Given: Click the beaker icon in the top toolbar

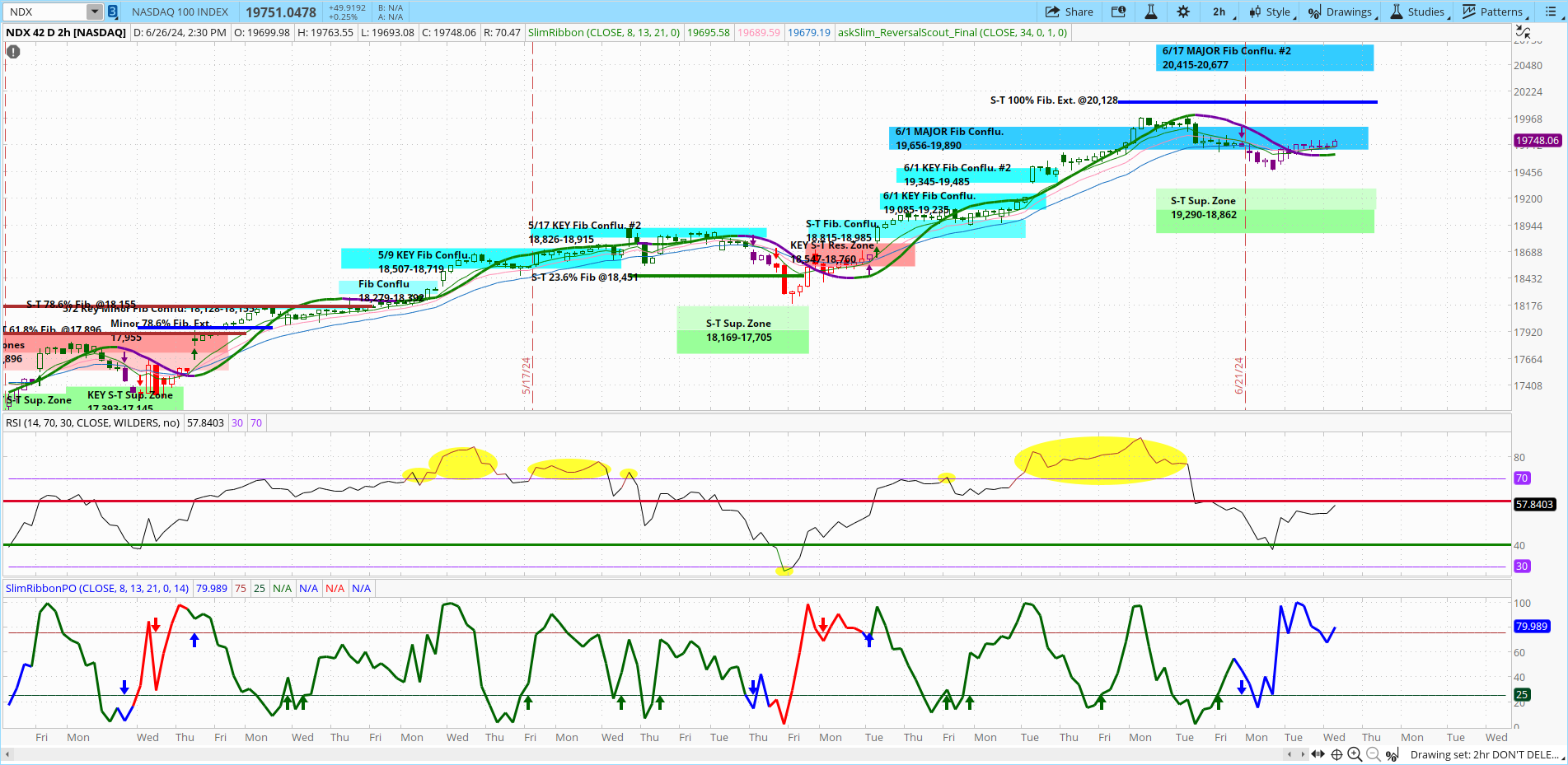Looking at the screenshot, I should point(1151,12).
